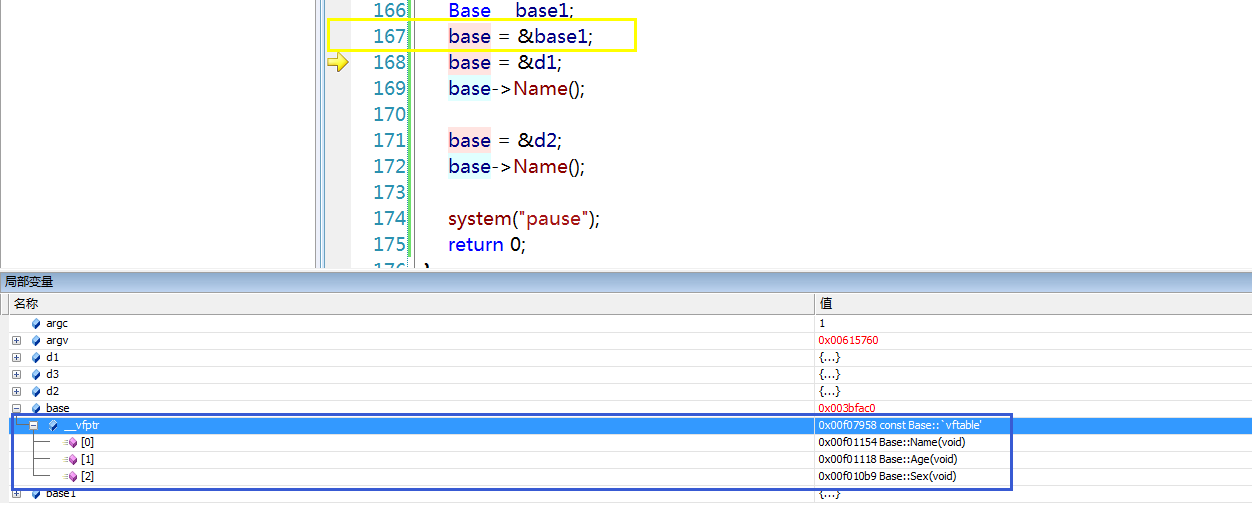Click the d1 variable icon
The width and height of the screenshot is (1252, 507).
pyautogui.click(x=36, y=358)
